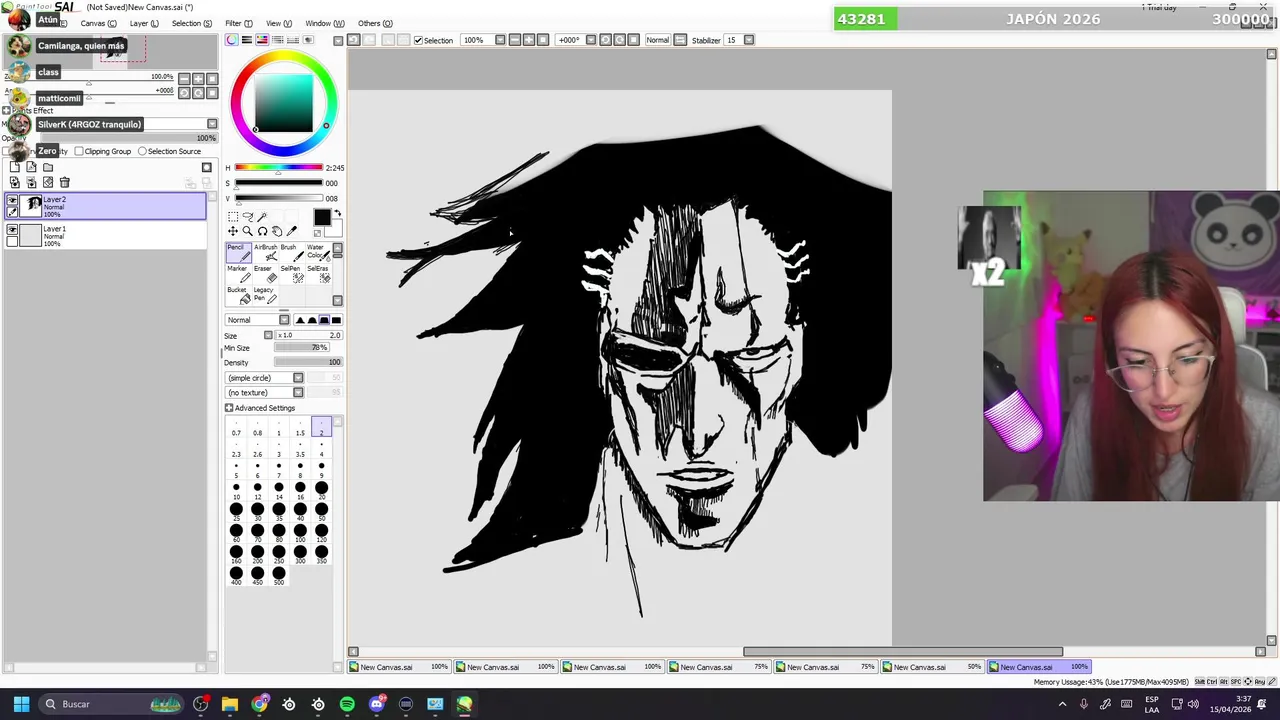Viewport: 1280px width, 720px height.
Task: Zoom in with toolbar plus button
Action: (x=529, y=40)
